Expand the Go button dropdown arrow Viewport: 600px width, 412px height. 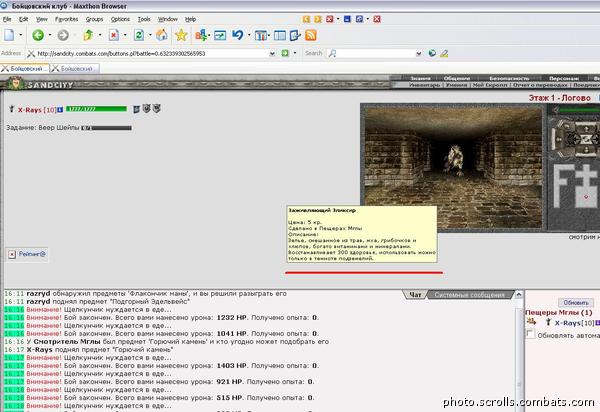(x=295, y=53)
